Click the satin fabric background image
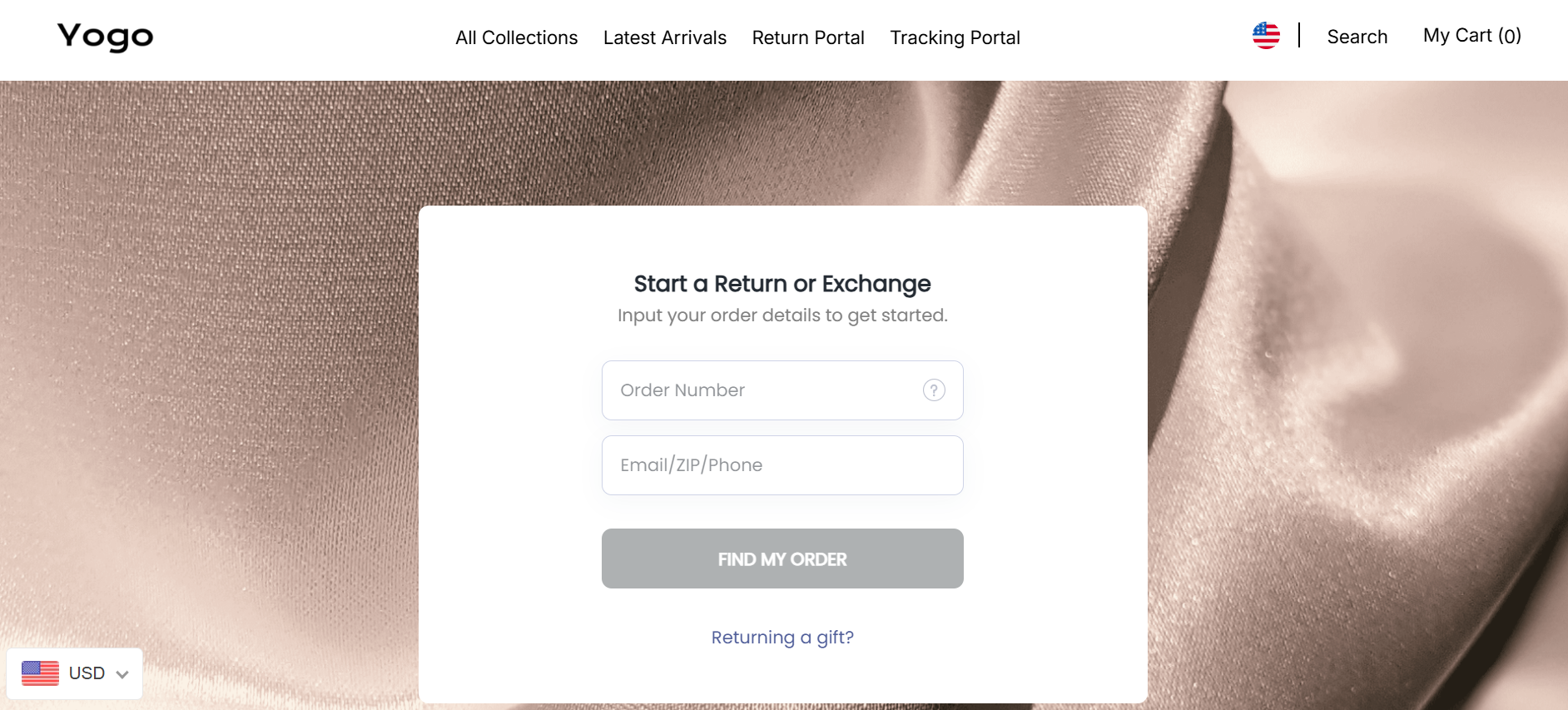The image size is (1568, 710). tap(208, 375)
